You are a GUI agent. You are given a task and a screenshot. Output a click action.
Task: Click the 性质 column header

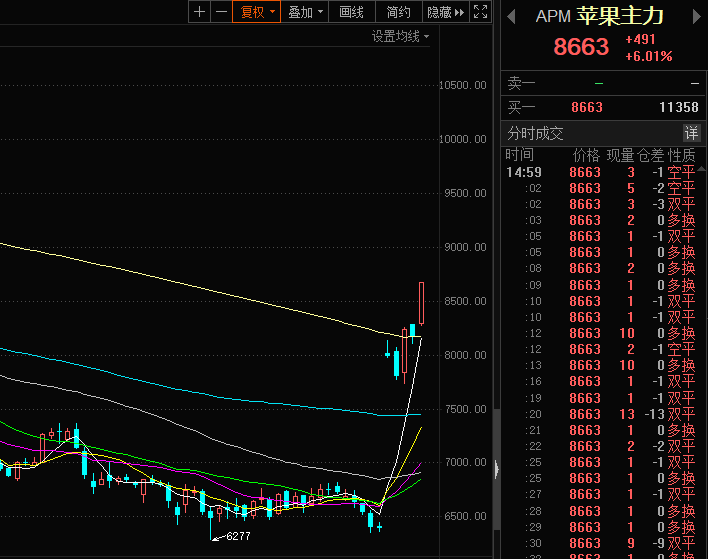tap(682, 155)
